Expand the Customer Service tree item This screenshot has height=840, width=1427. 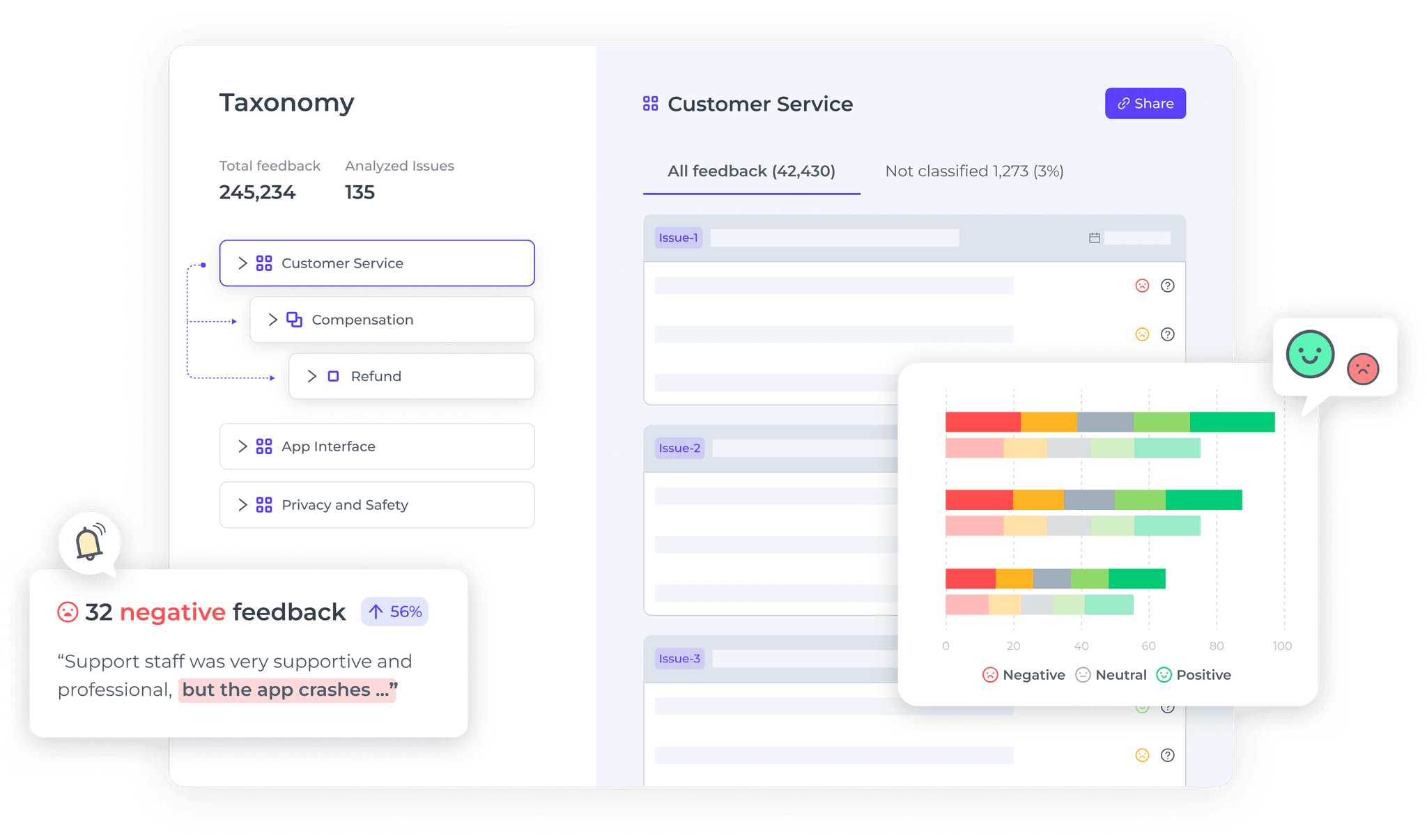click(x=242, y=263)
